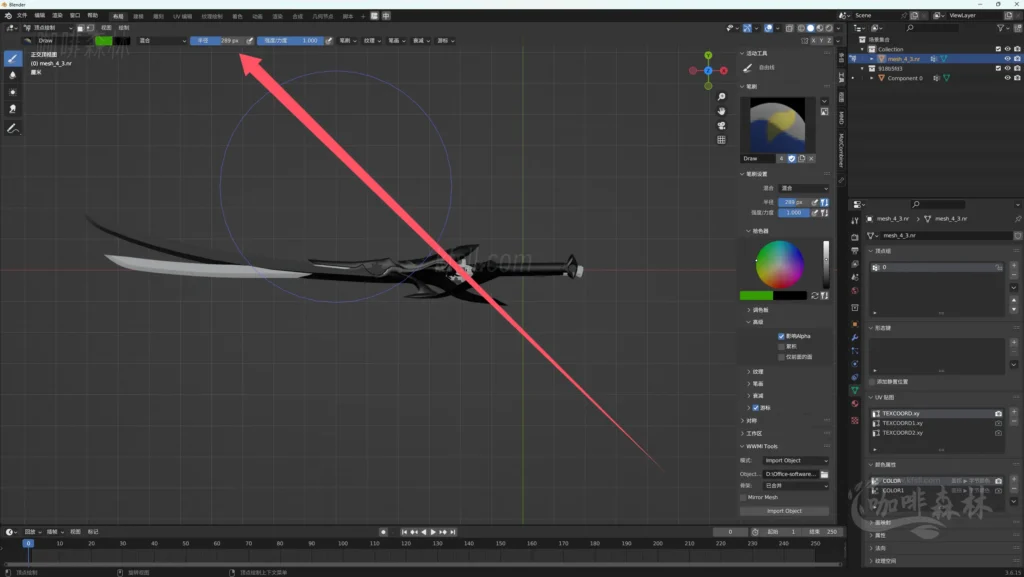Switch to the UV 编辑 workspace tab

(183, 17)
